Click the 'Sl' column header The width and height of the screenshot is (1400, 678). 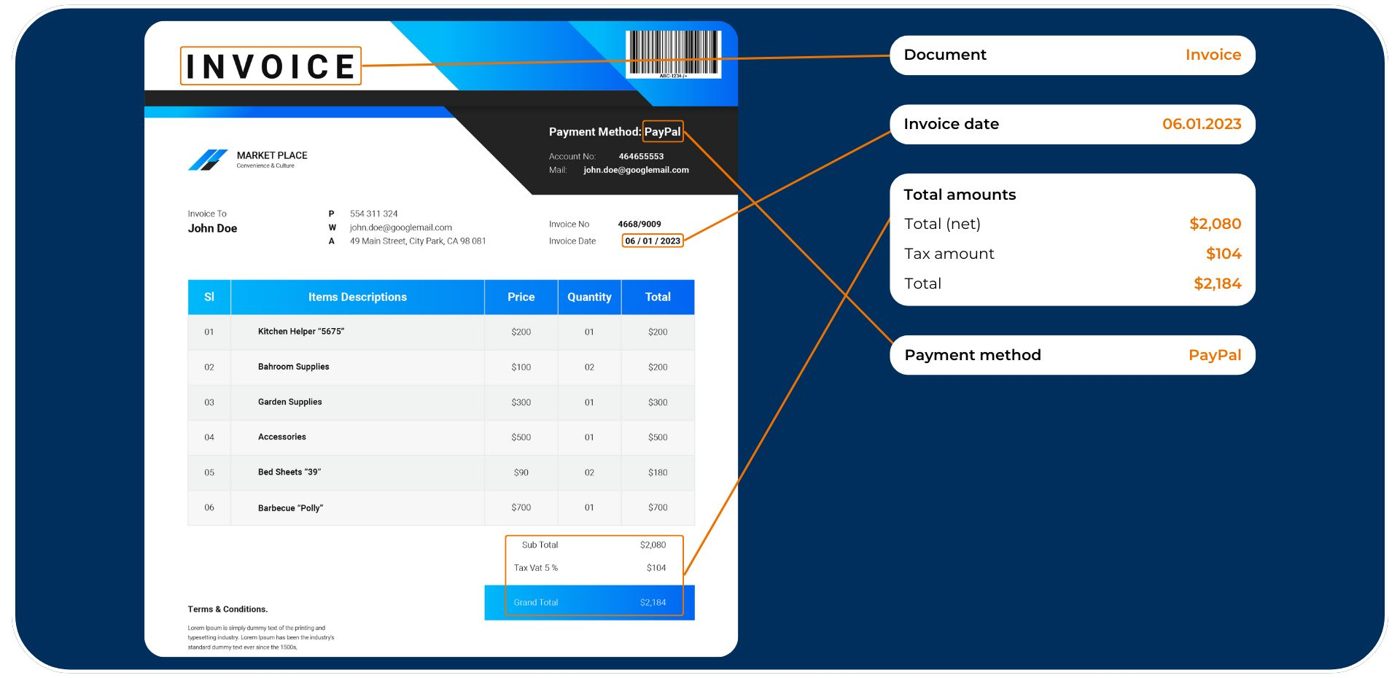[209, 297]
